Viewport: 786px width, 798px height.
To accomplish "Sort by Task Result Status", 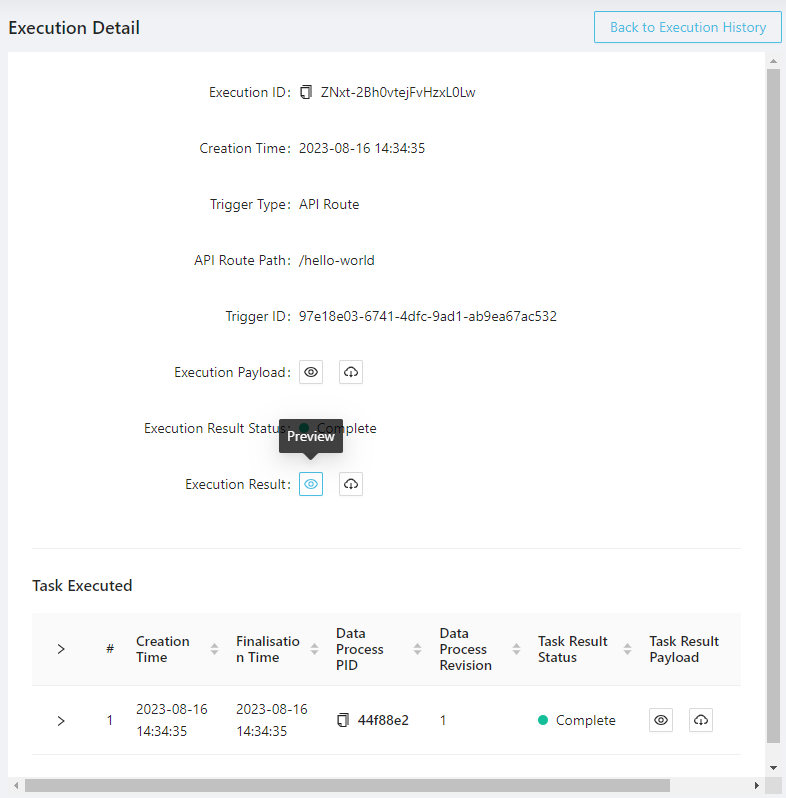I will 627,649.
